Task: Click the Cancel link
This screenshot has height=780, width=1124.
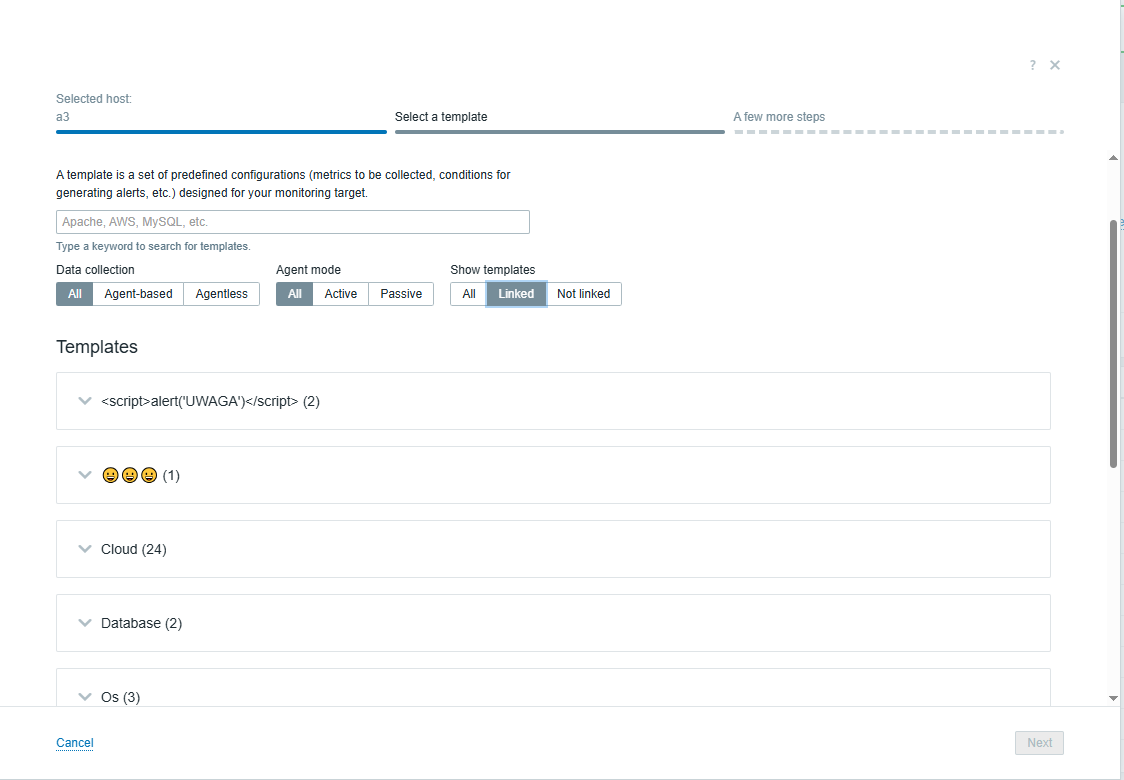Action: click(x=75, y=743)
